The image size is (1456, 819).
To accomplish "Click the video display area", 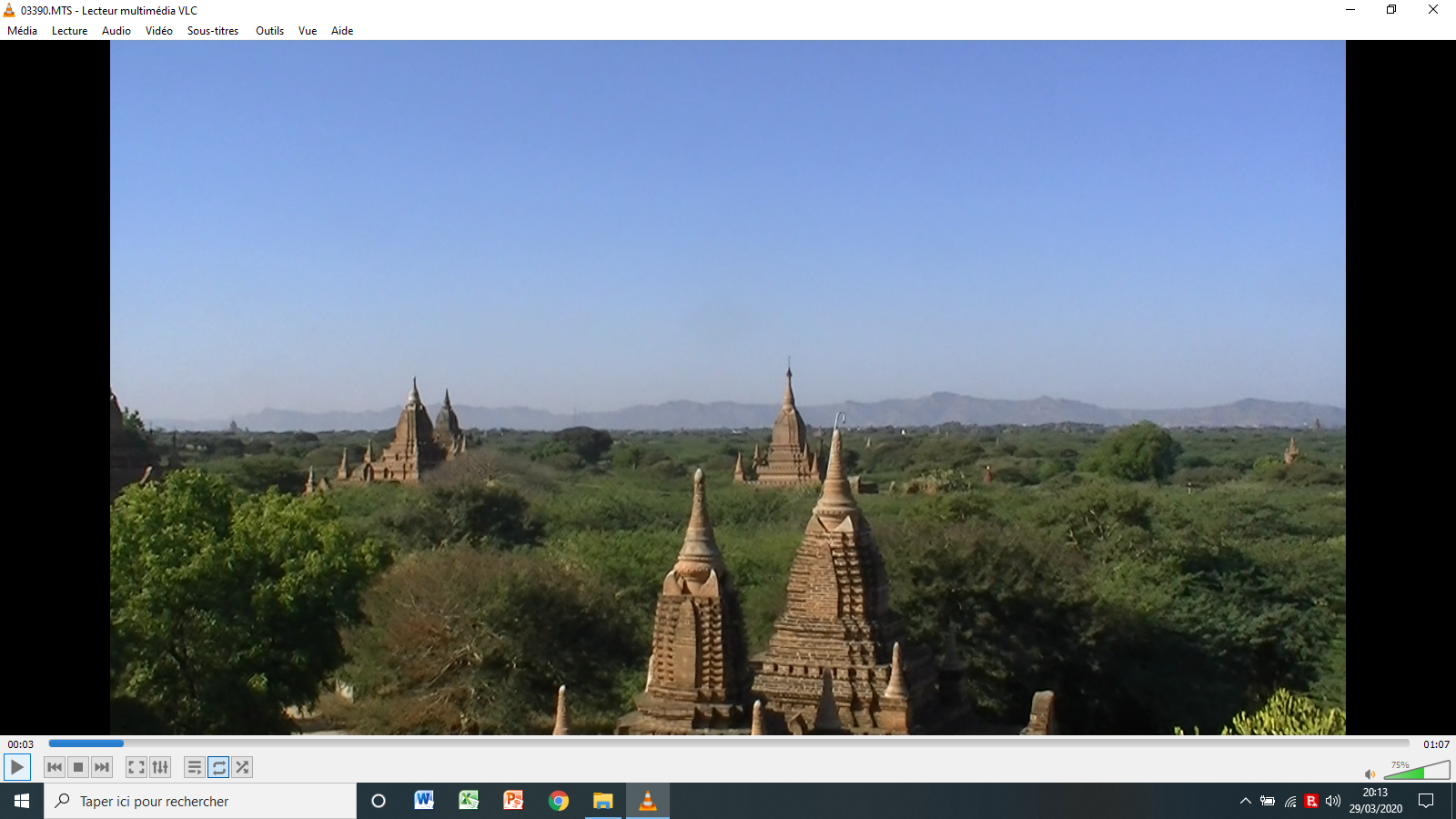I will [x=728, y=388].
